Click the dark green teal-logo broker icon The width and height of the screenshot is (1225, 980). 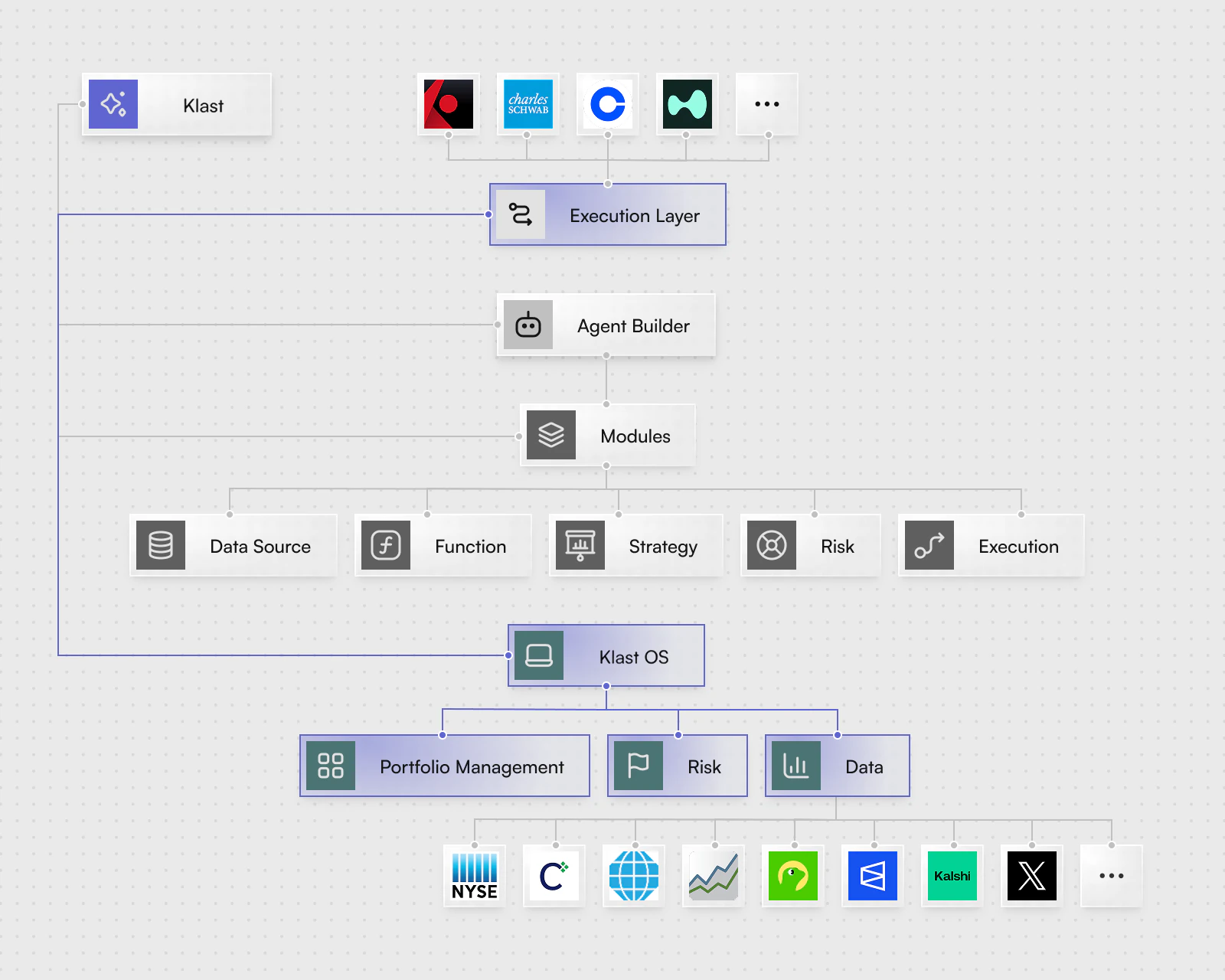[x=688, y=104]
